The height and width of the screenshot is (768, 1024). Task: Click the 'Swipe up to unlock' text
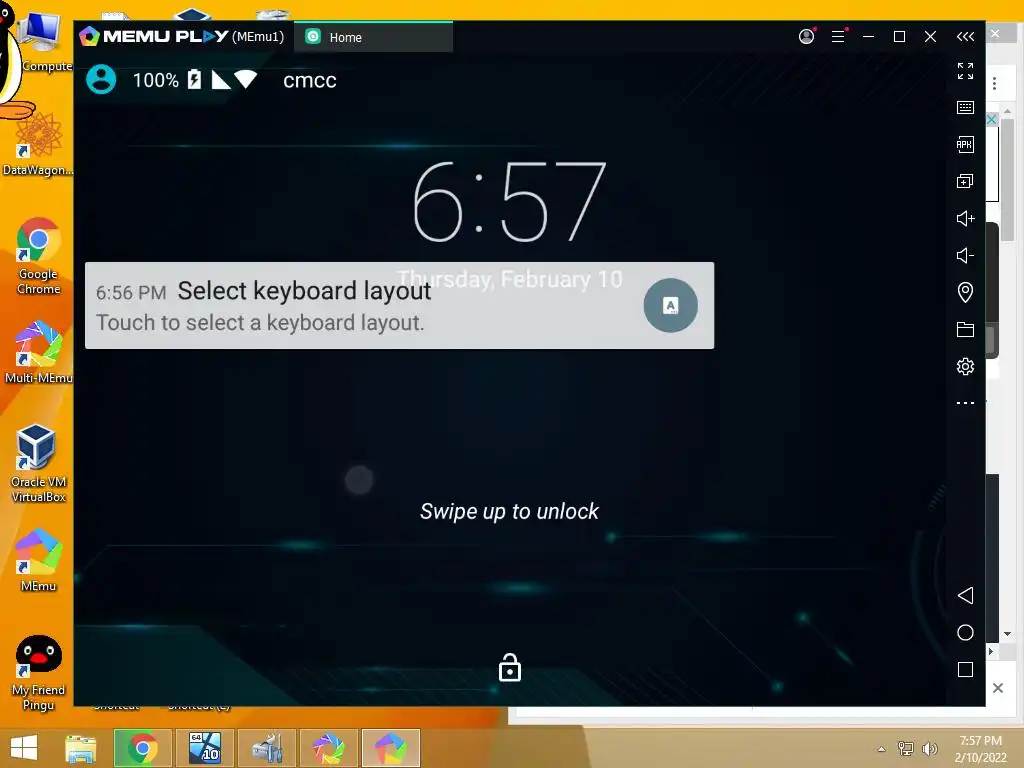click(509, 511)
